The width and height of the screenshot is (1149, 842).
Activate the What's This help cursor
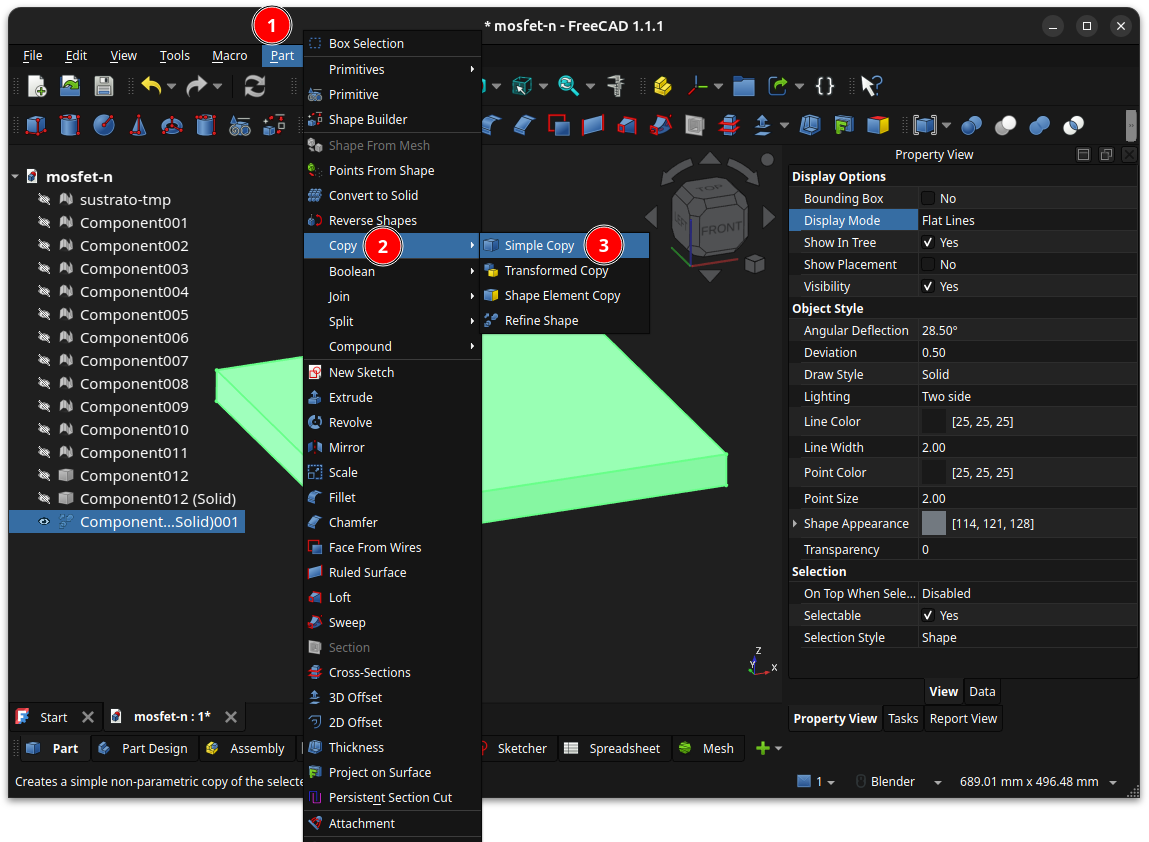coord(871,86)
